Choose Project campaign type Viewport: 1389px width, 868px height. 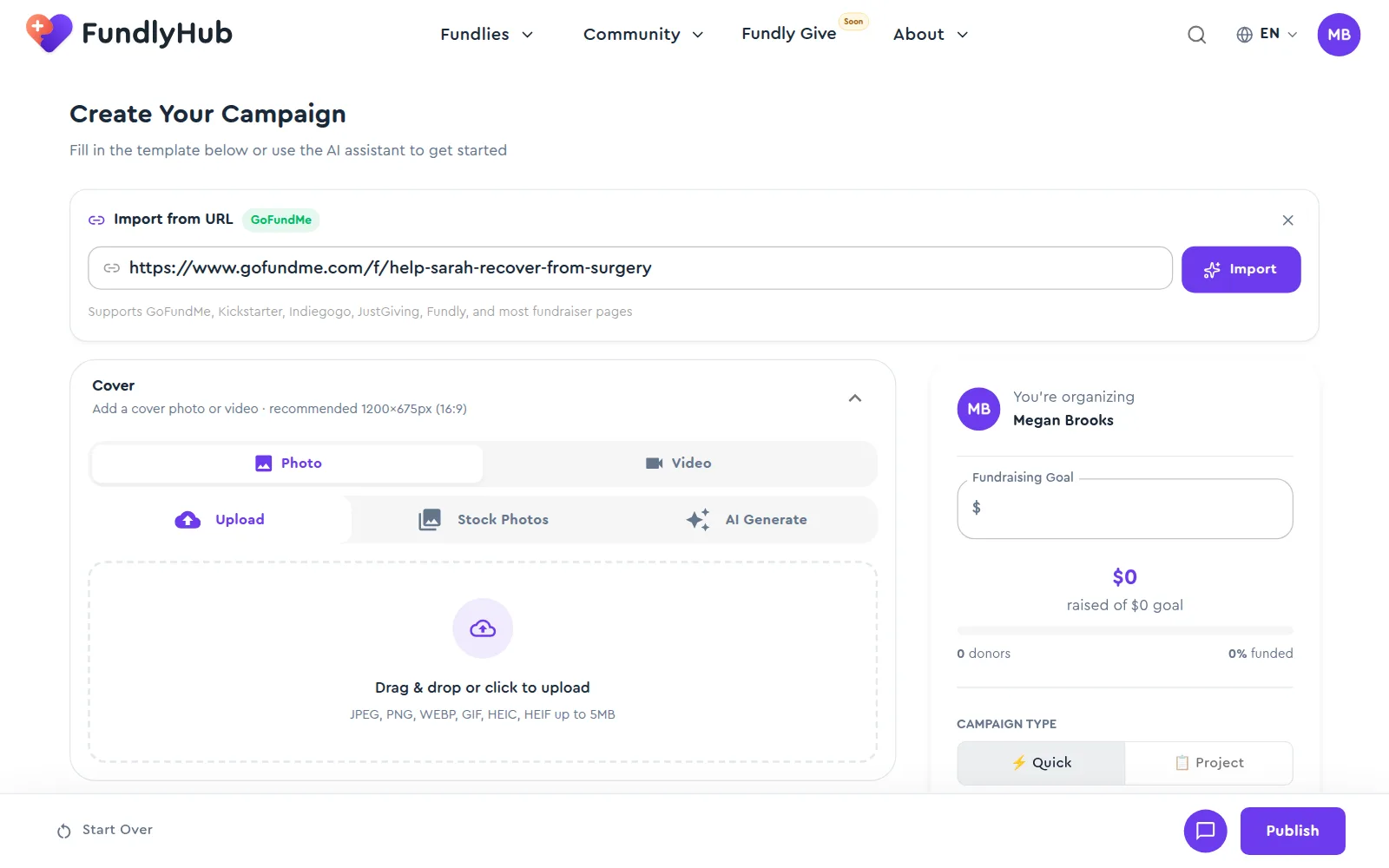click(x=1209, y=763)
